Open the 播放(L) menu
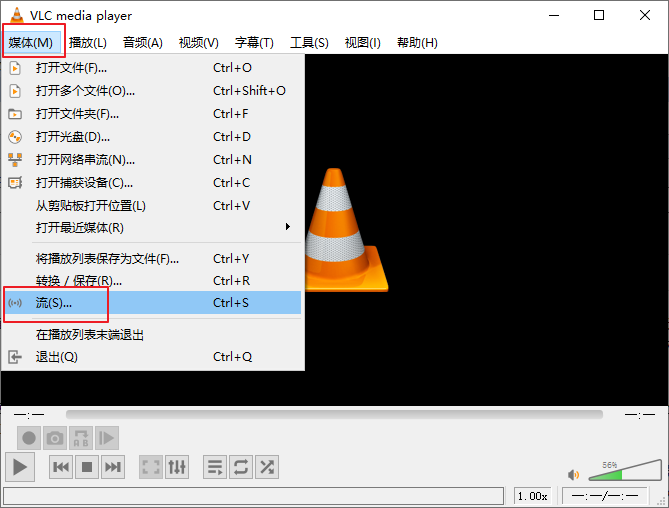The width and height of the screenshot is (669, 508). (x=87, y=43)
